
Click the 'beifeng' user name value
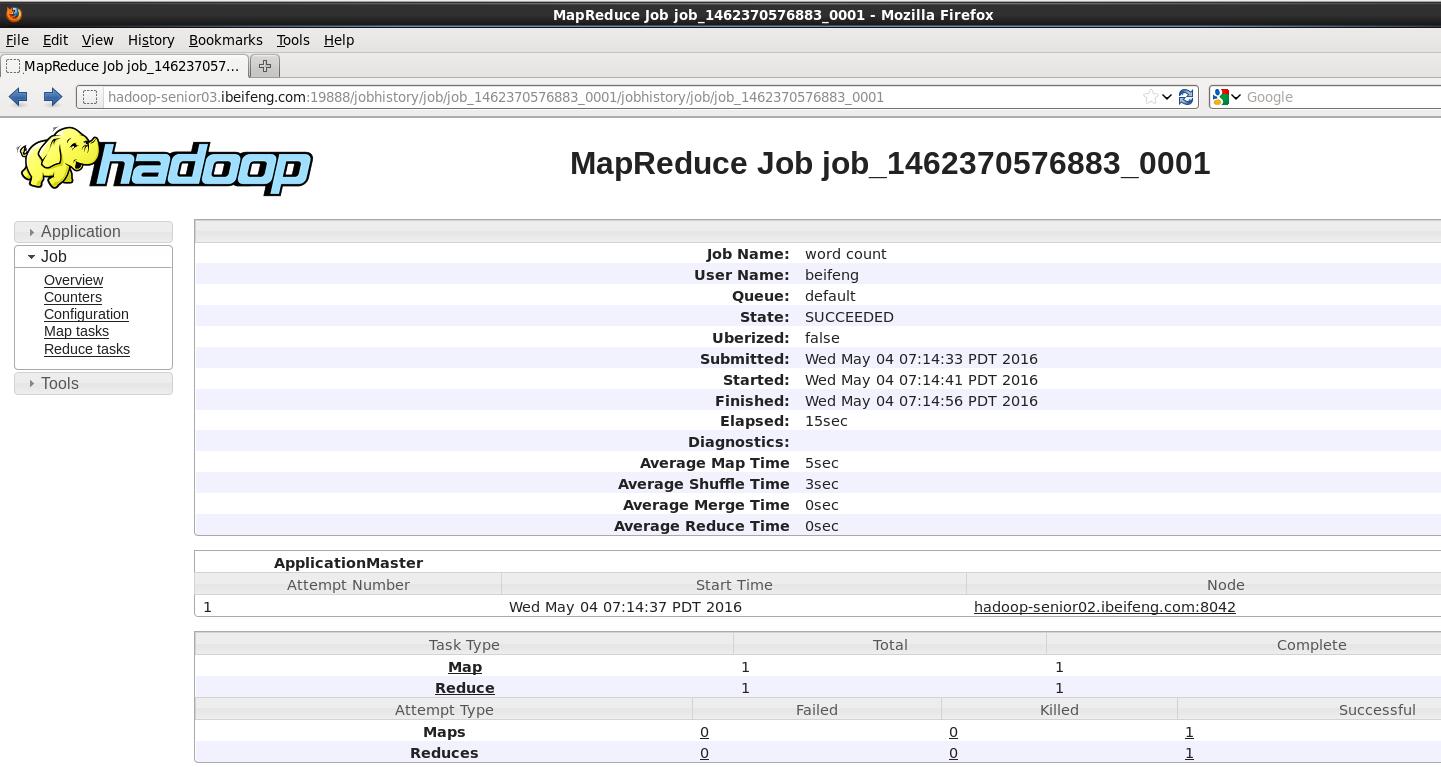[832, 275]
